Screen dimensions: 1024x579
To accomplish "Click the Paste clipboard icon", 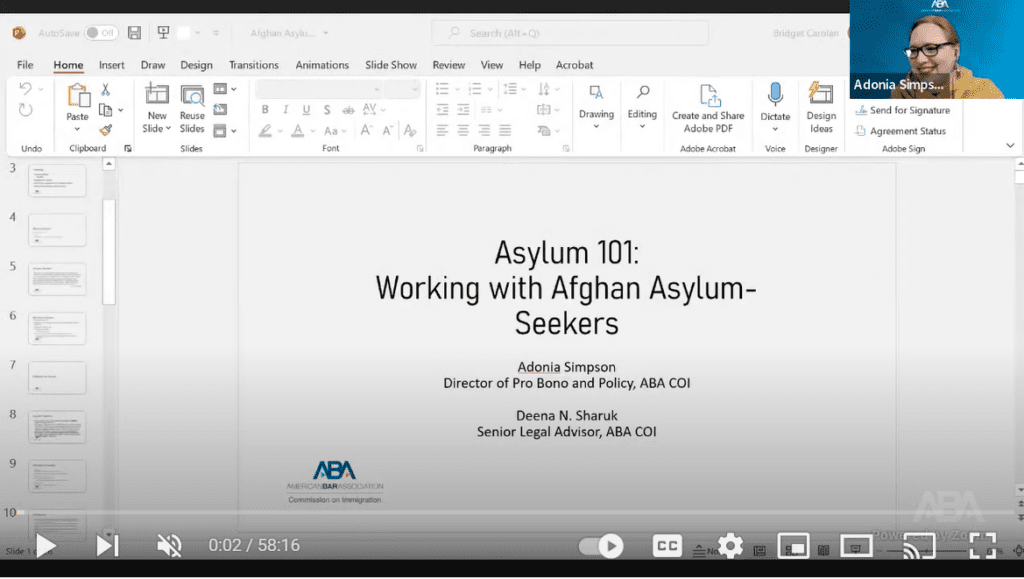I will coord(78,95).
